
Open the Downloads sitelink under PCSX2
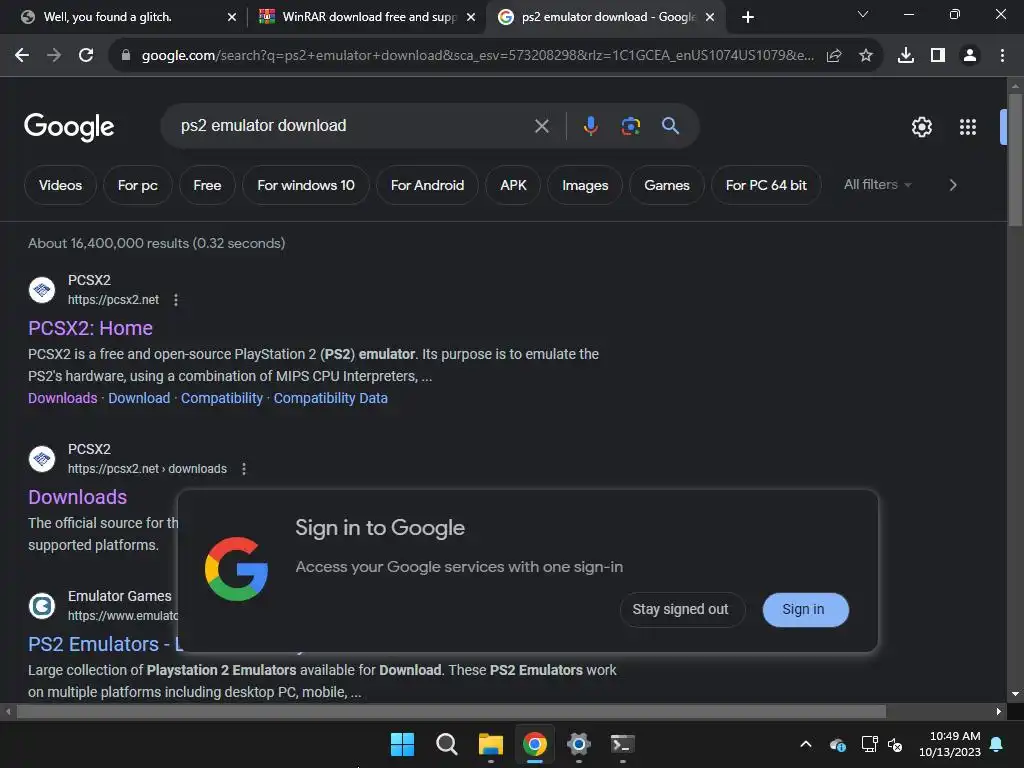[63, 398]
